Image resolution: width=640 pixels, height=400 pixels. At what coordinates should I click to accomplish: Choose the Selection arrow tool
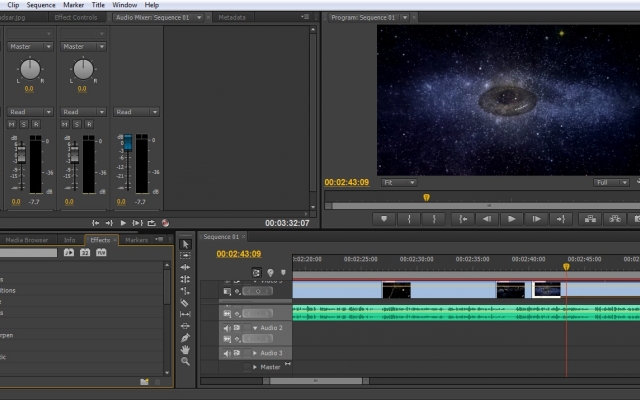click(185, 244)
